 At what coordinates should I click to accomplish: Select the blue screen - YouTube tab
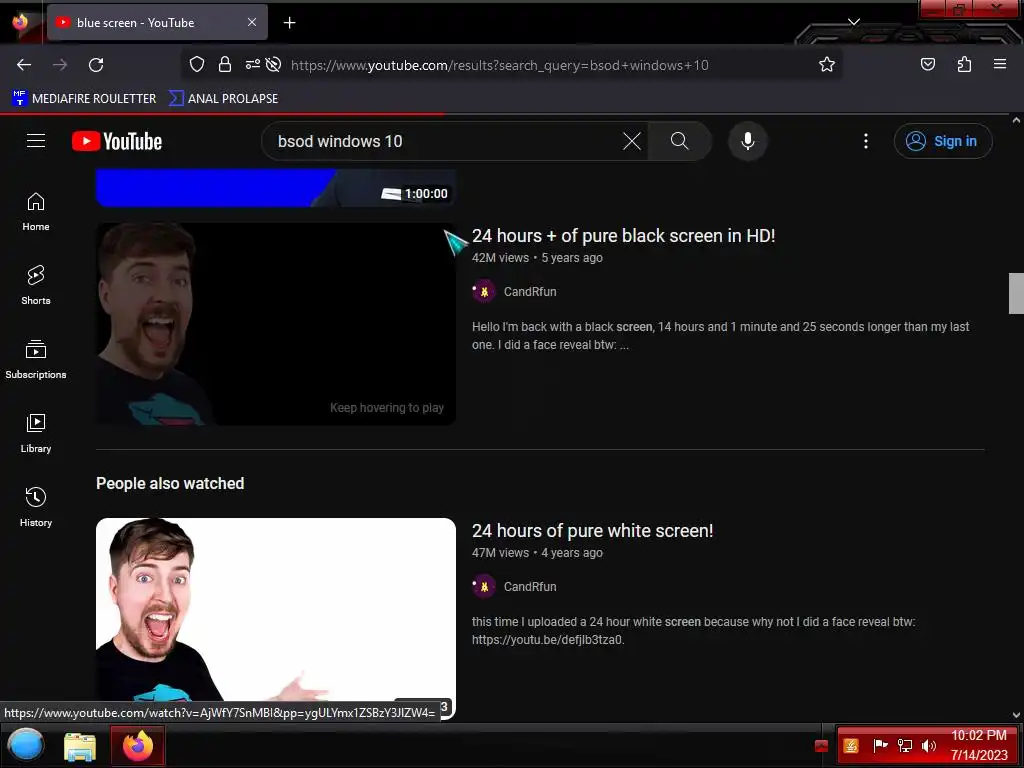coord(157,22)
